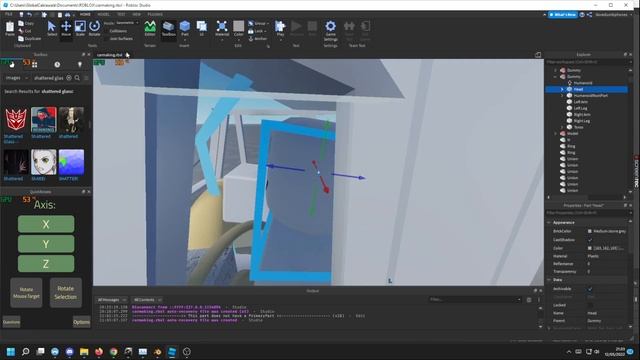Click the Y axis button
The image size is (640, 360).
click(x=46, y=244)
